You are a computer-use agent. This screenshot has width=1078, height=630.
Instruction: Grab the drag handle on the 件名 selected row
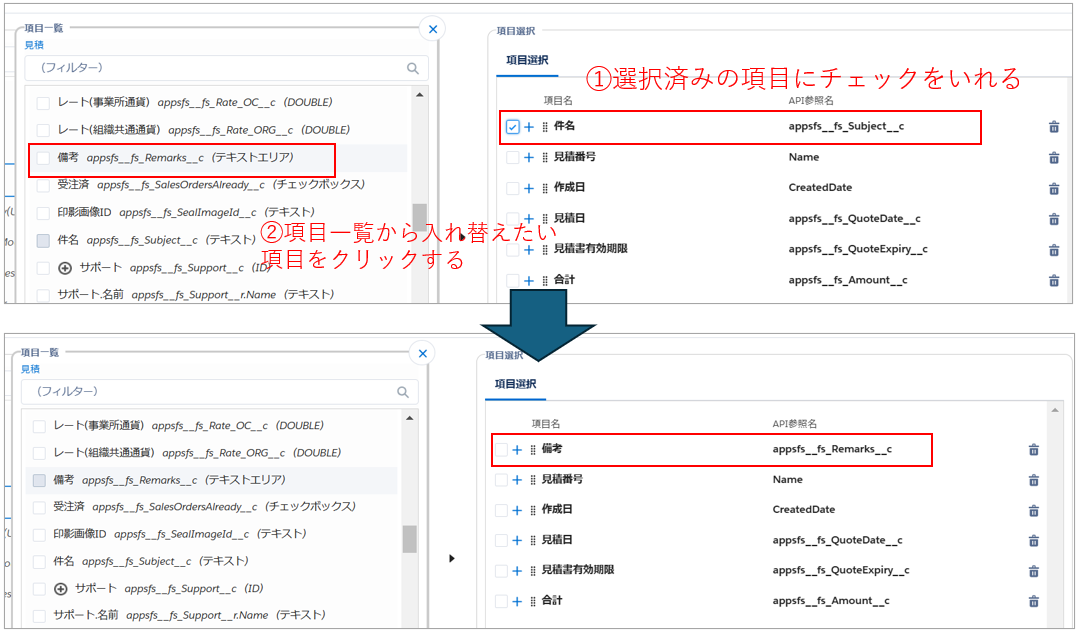[x=544, y=127]
